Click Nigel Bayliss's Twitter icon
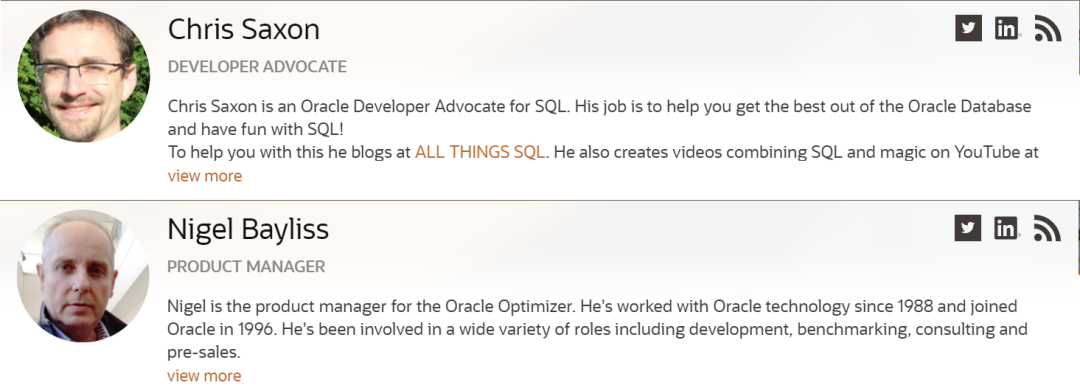Screen dimensions: 1080x391 click(x=968, y=228)
